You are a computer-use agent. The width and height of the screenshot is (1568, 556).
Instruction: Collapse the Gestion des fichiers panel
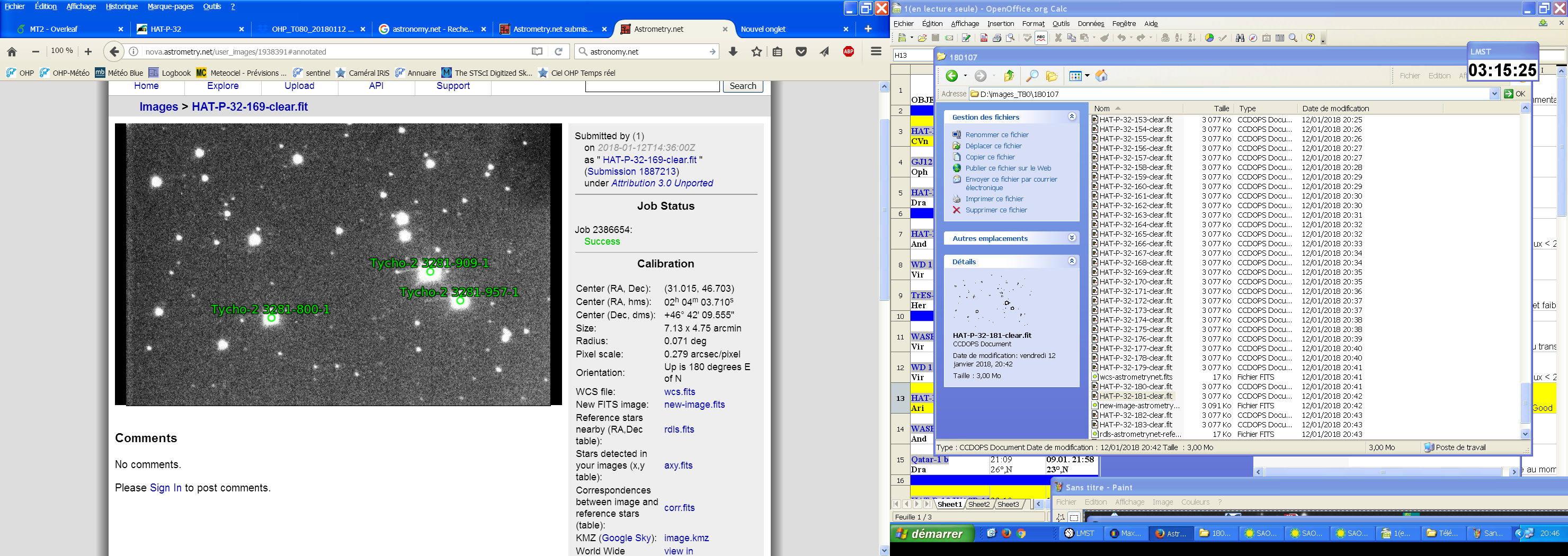coord(1072,117)
